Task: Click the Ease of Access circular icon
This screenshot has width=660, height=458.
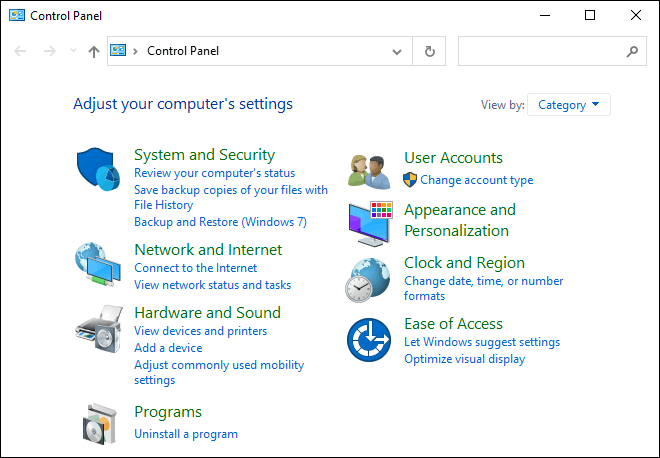Action: (369, 339)
